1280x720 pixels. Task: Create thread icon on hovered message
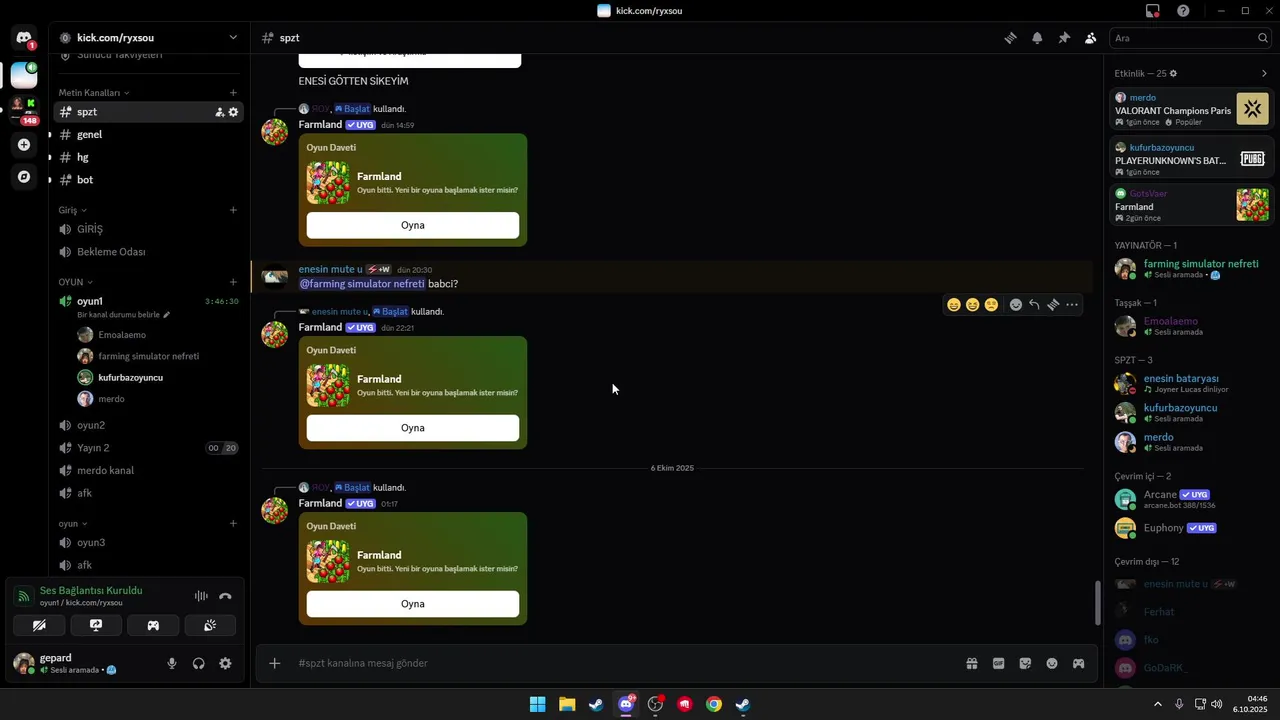tap(1053, 305)
